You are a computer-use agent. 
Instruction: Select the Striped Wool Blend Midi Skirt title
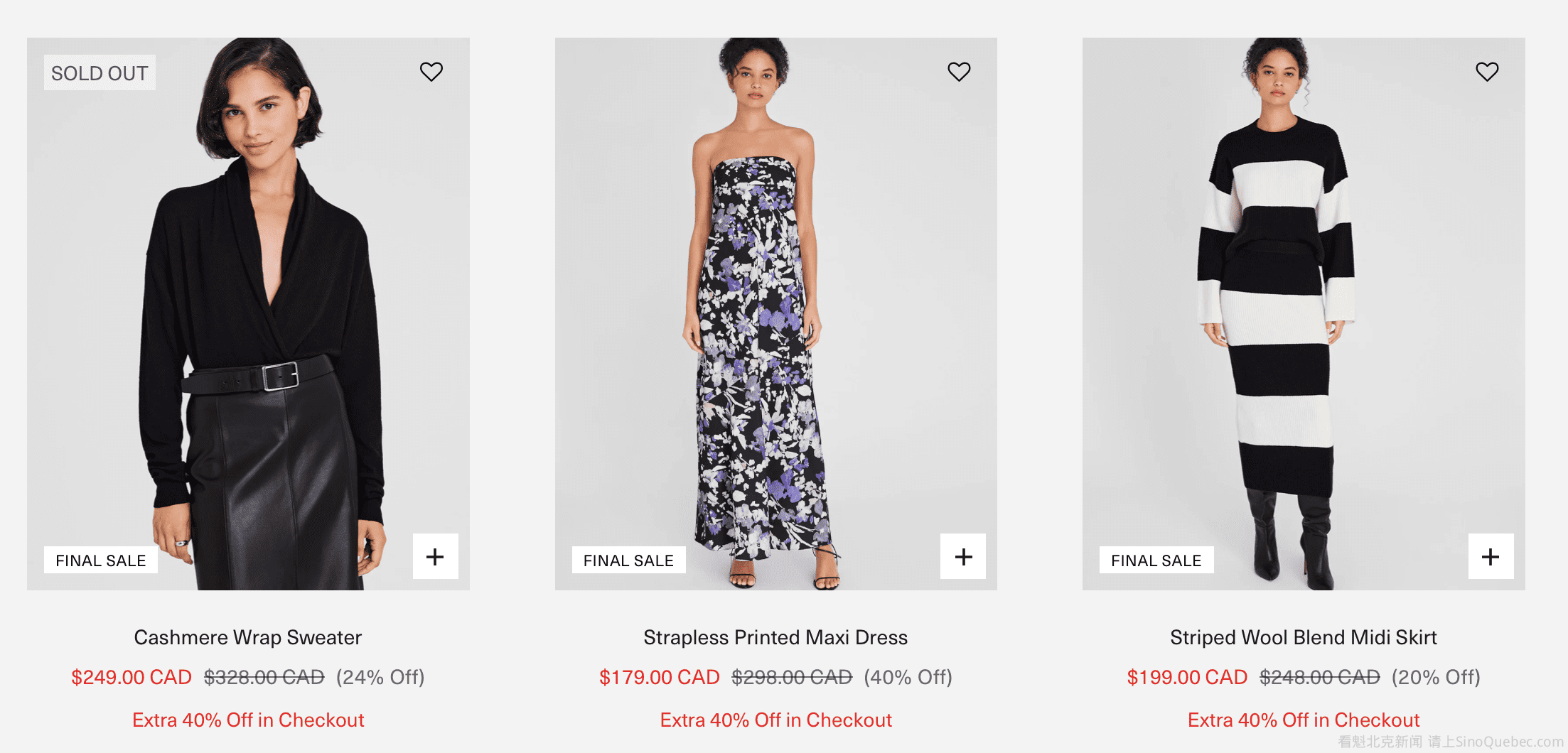pos(1303,637)
